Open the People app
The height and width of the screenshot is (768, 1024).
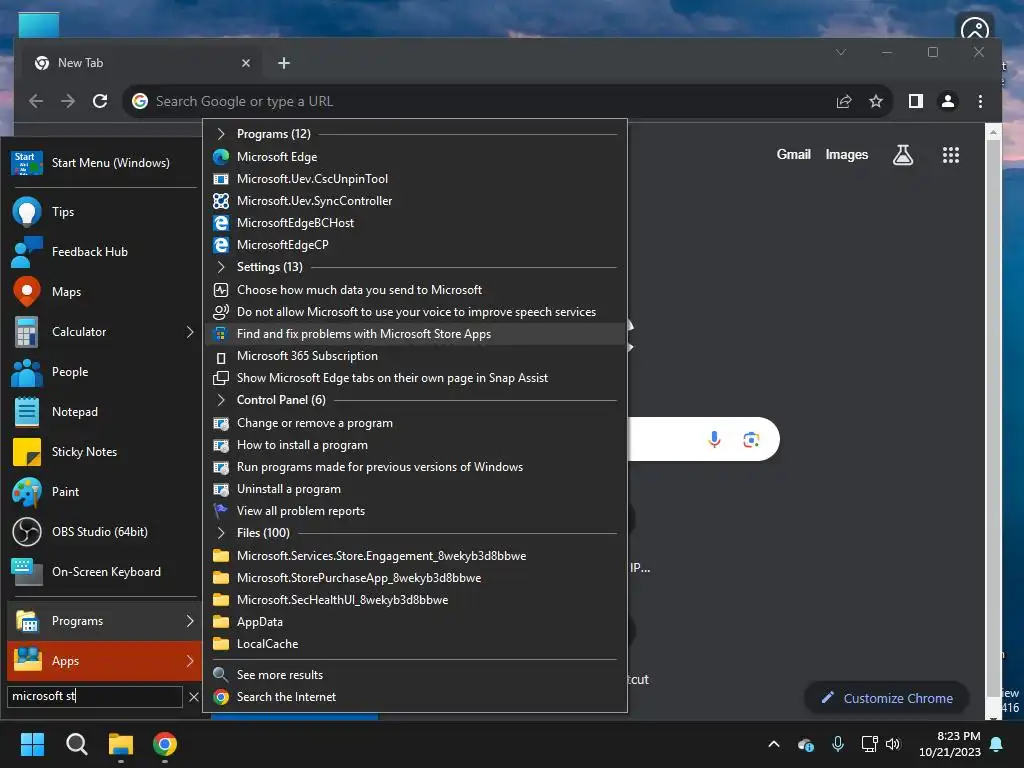tap(101, 372)
